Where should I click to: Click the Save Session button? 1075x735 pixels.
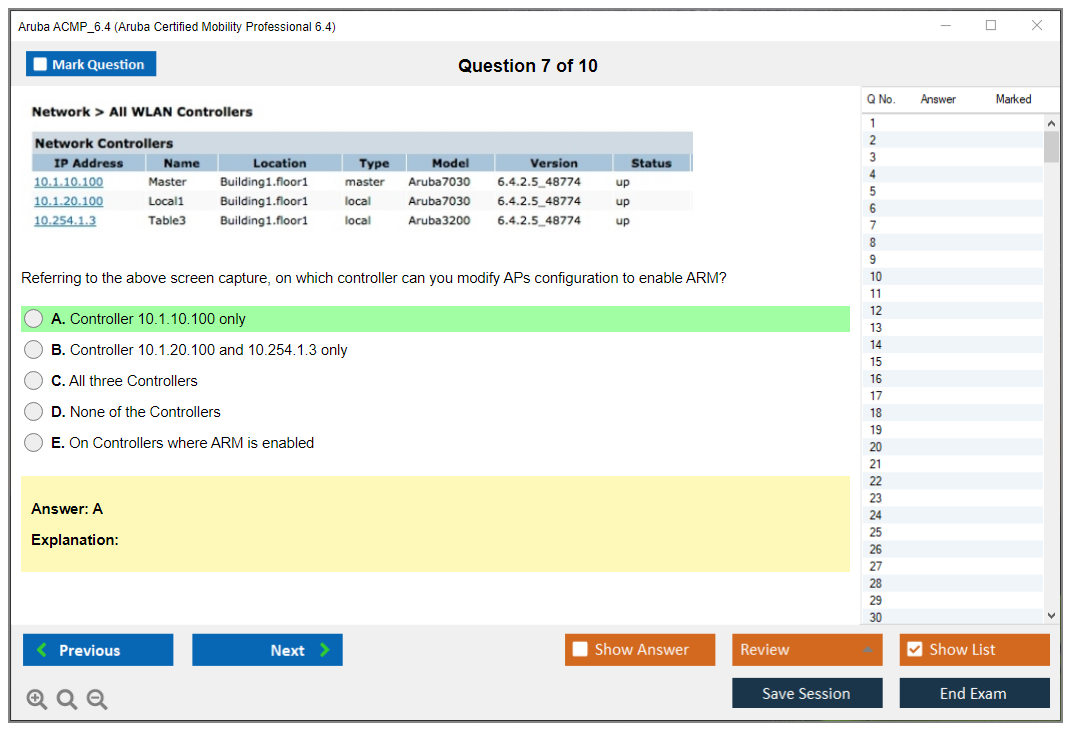click(807, 693)
